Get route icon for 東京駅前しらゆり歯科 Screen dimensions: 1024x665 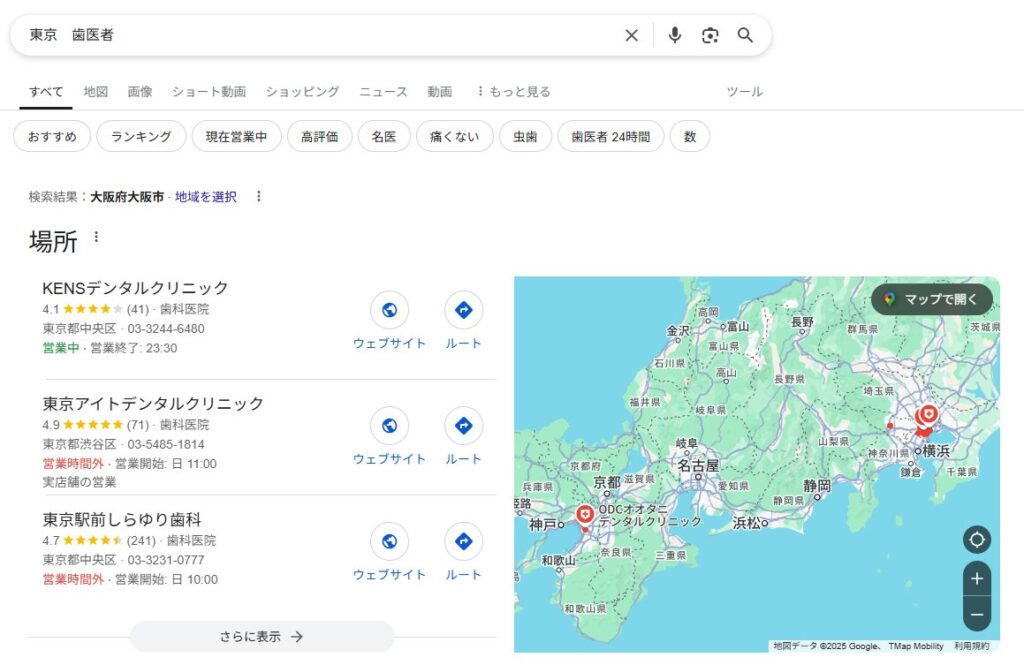click(x=464, y=541)
